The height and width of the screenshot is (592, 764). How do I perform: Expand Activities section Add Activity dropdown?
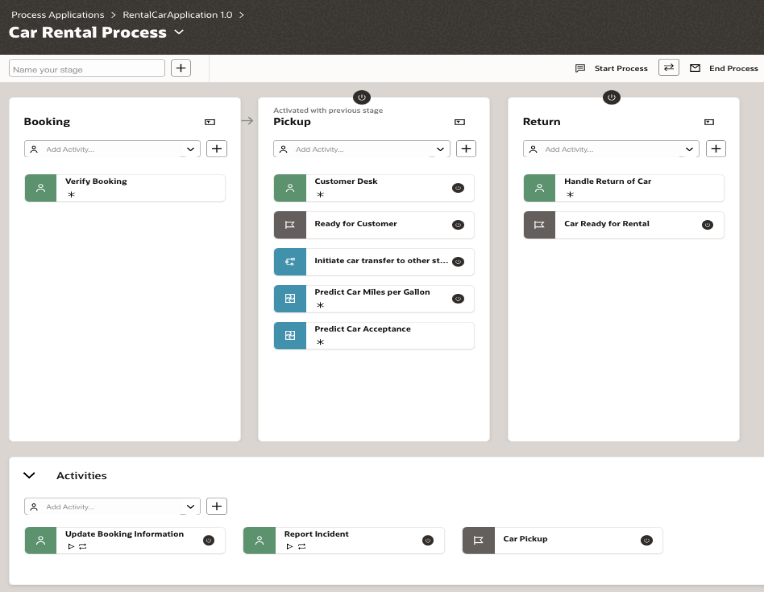191,507
